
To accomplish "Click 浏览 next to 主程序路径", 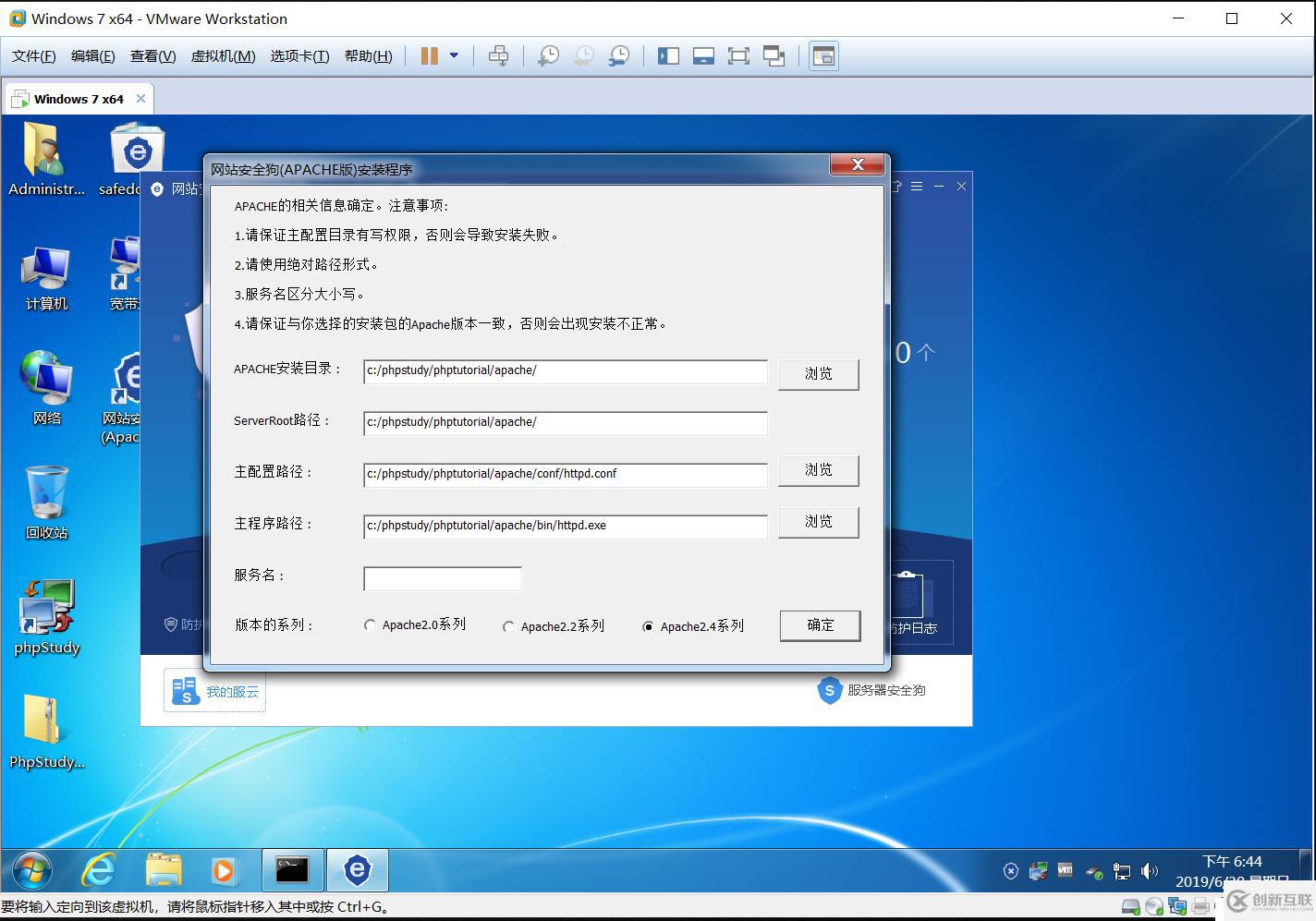I will [819, 522].
